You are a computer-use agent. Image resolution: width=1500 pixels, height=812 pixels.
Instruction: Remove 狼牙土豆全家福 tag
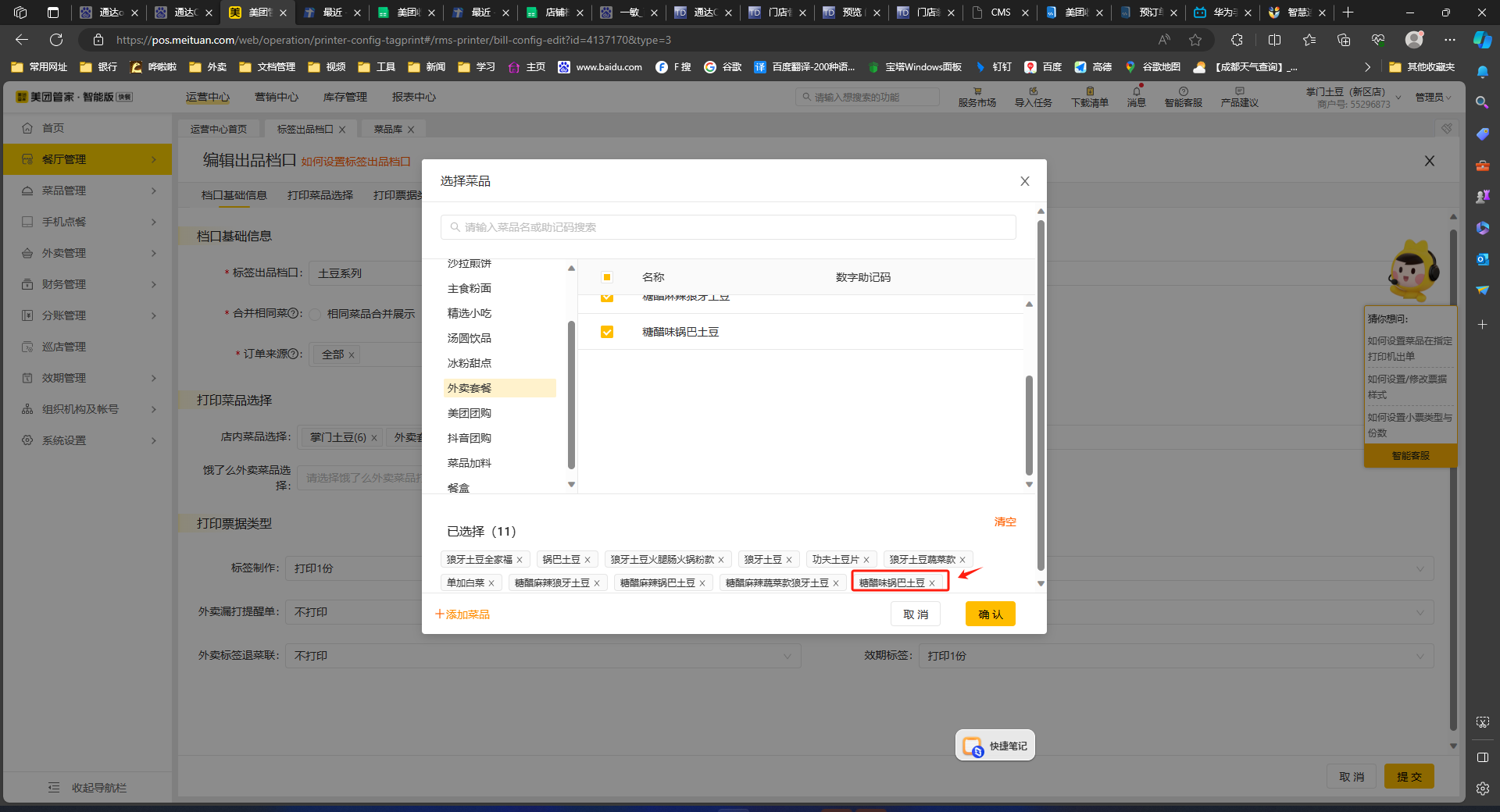click(520, 560)
